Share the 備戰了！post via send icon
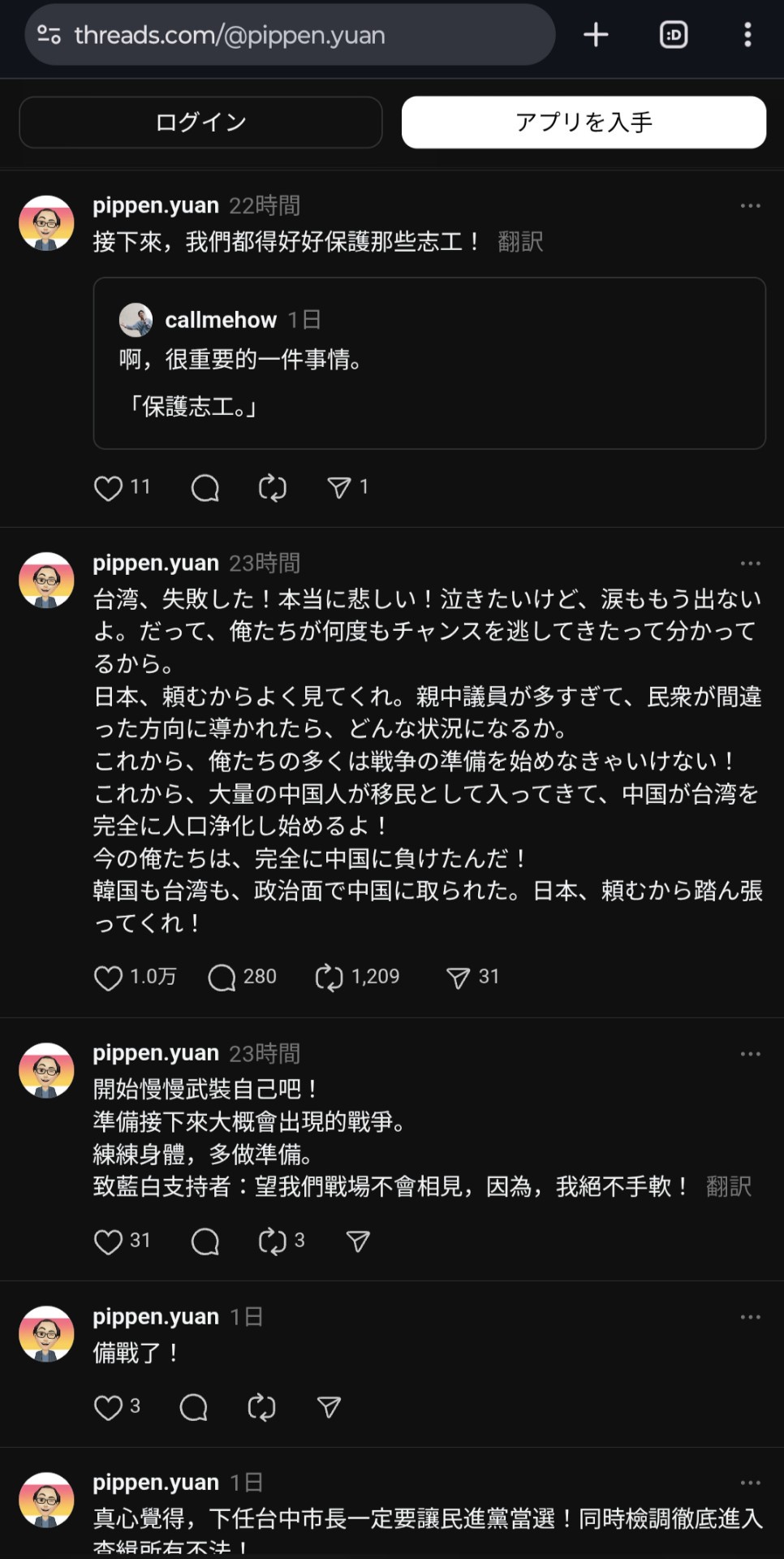This screenshot has width=784, height=1559. point(329,1407)
